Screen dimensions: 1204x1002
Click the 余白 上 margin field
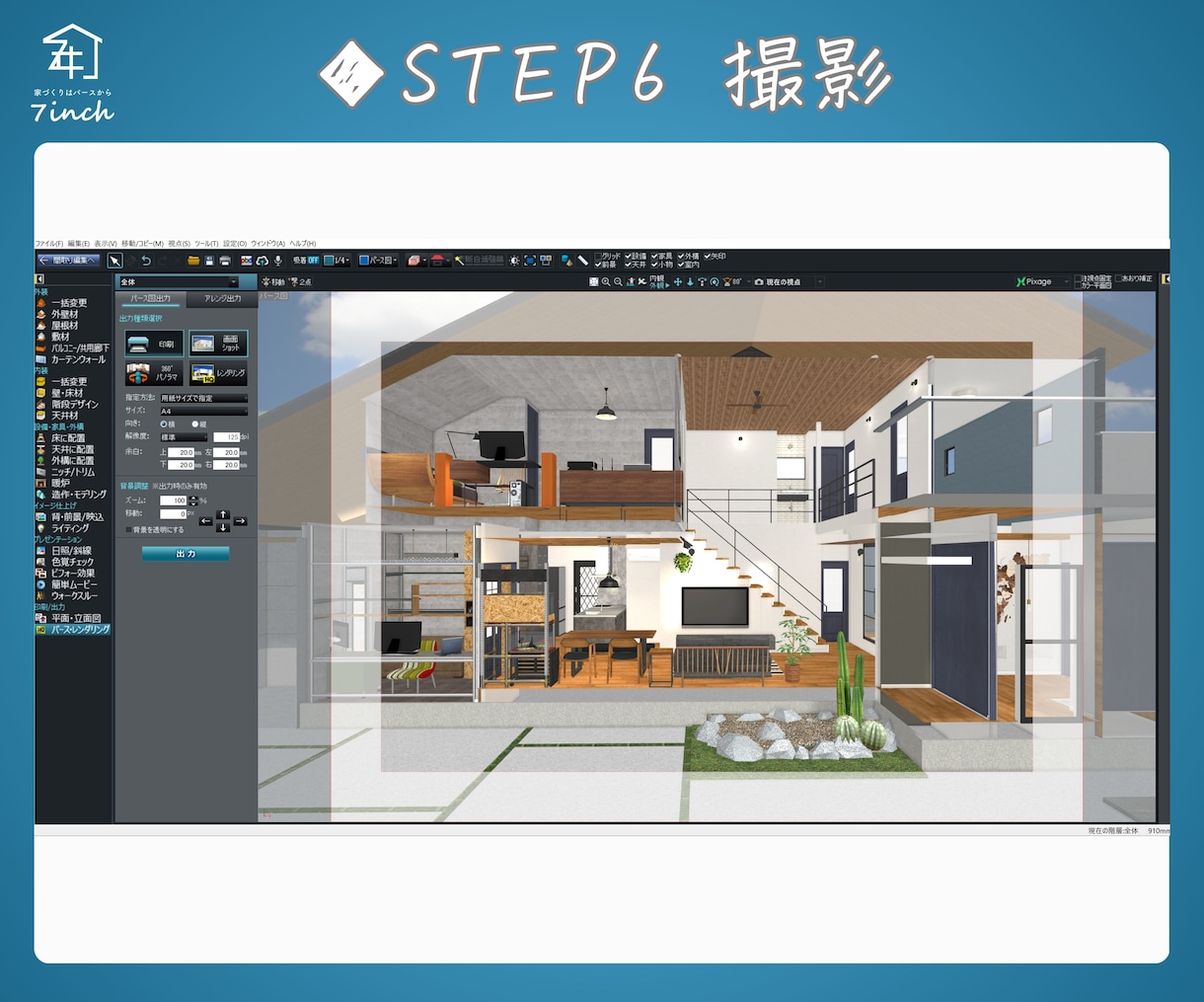pyautogui.click(x=181, y=452)
